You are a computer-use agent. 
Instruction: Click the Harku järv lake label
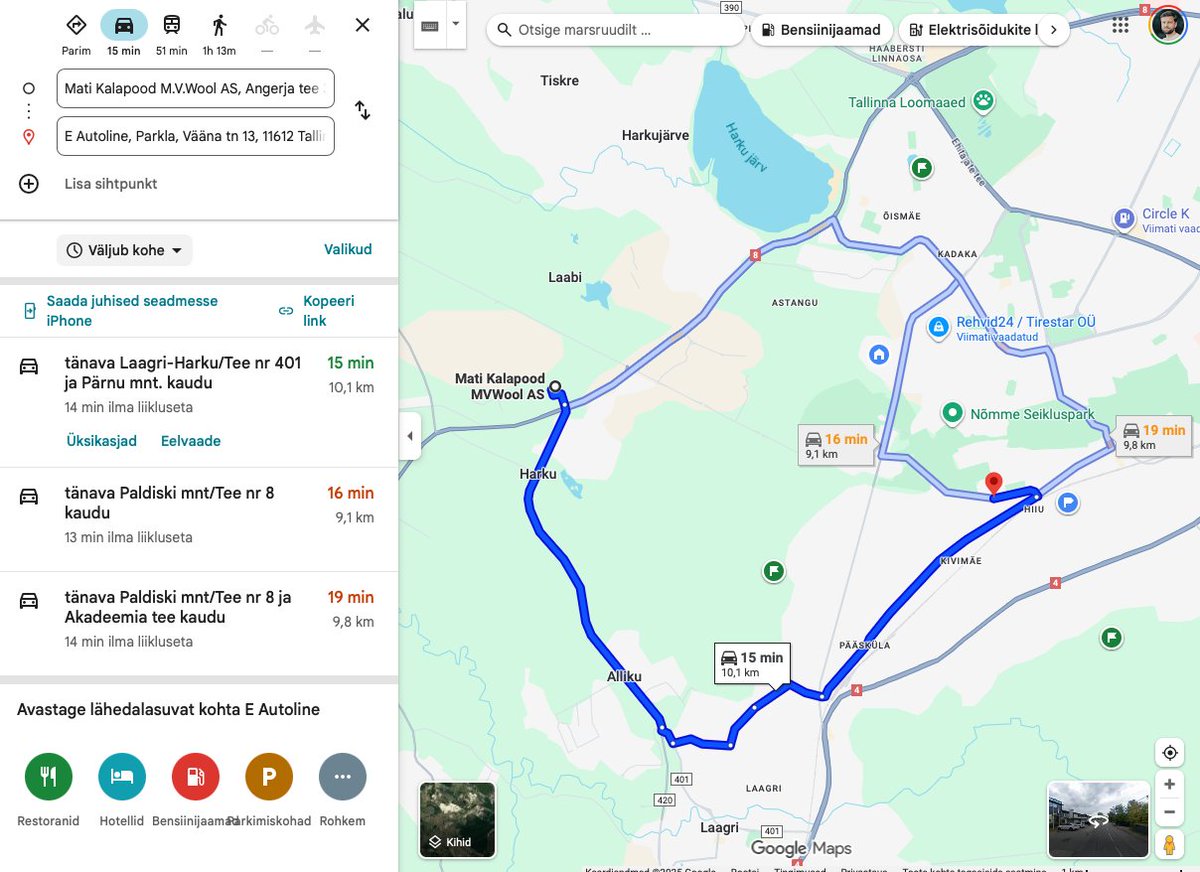[745, 146]
